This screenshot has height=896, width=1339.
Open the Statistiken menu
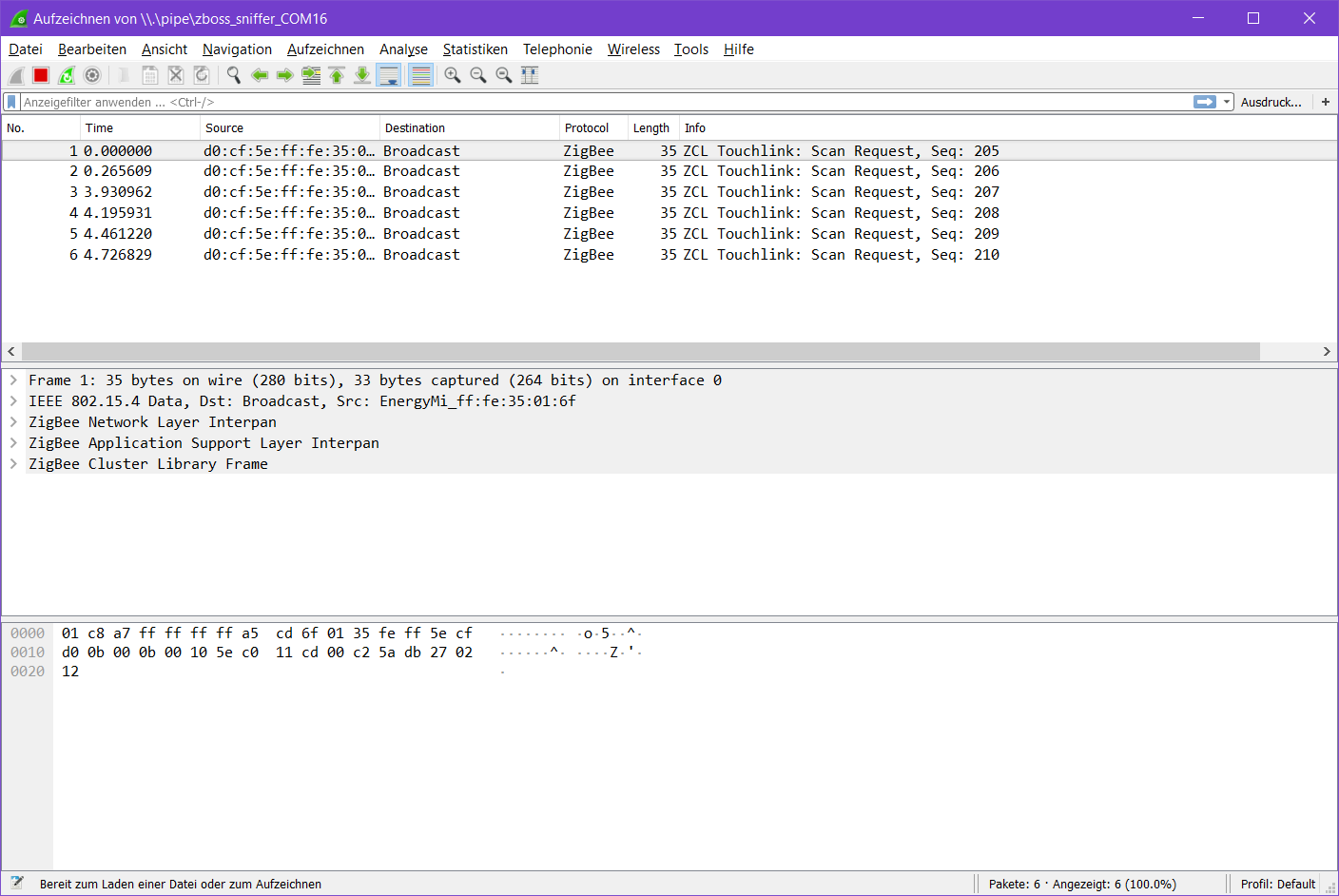pos(475,49)
